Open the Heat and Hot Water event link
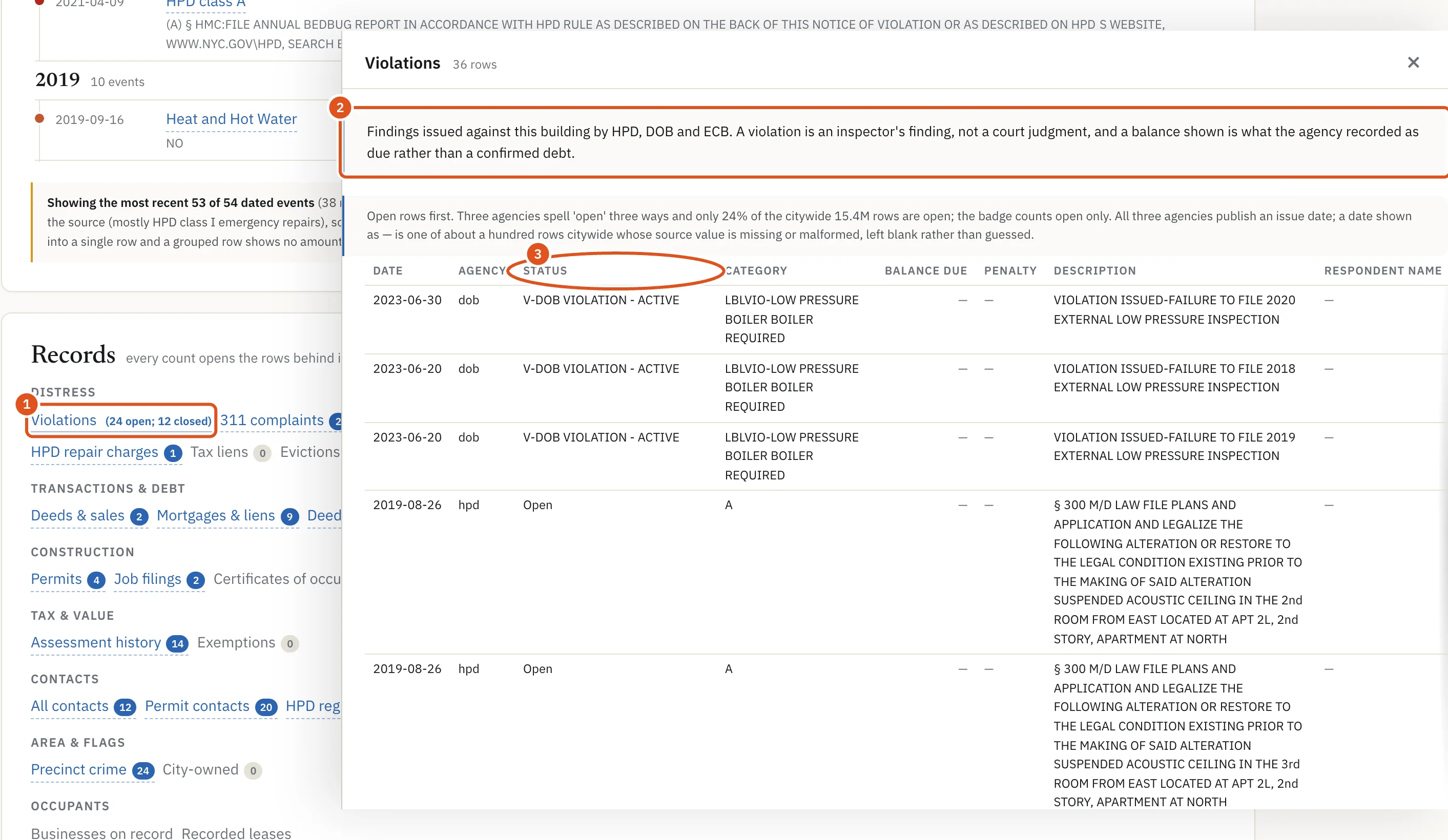The image size is (1448, 840). [x=232, y=119]
